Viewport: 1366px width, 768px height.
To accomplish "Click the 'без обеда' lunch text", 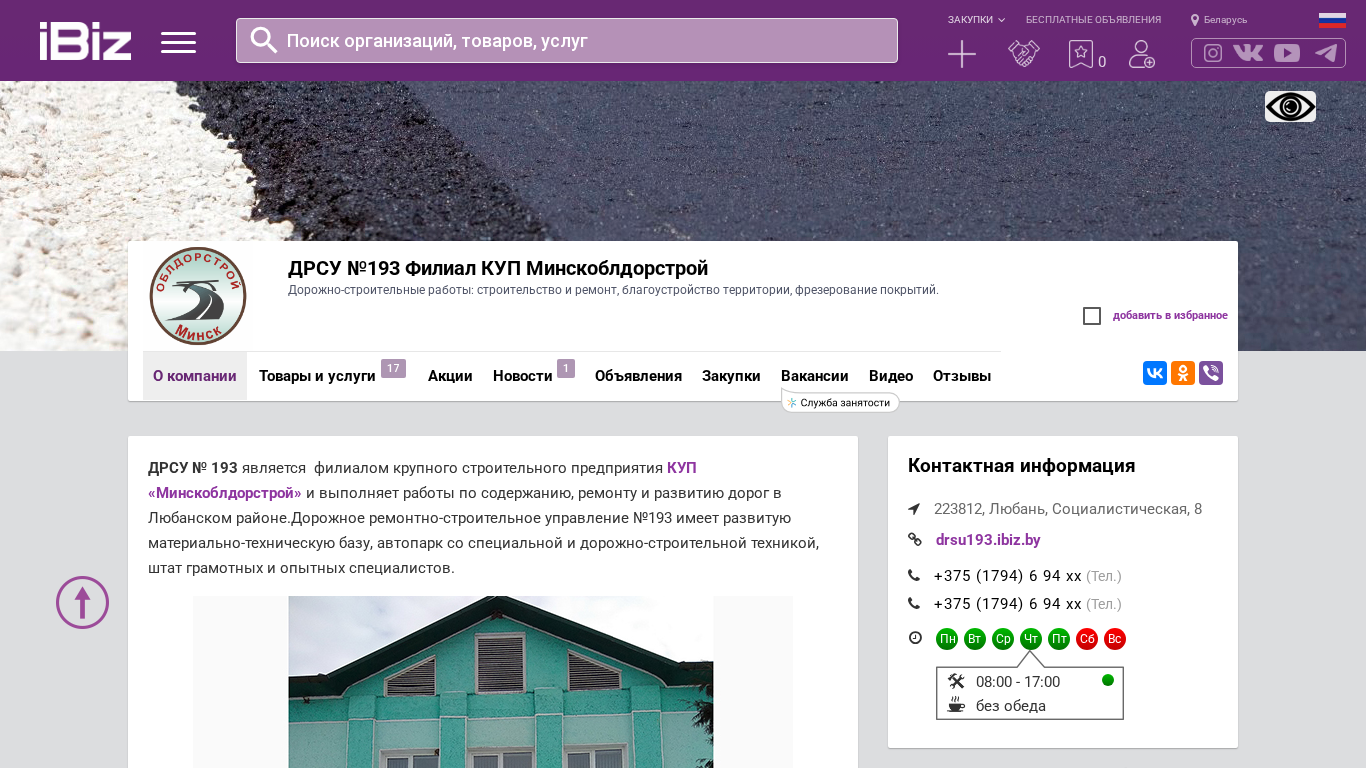I will 1011,706.
